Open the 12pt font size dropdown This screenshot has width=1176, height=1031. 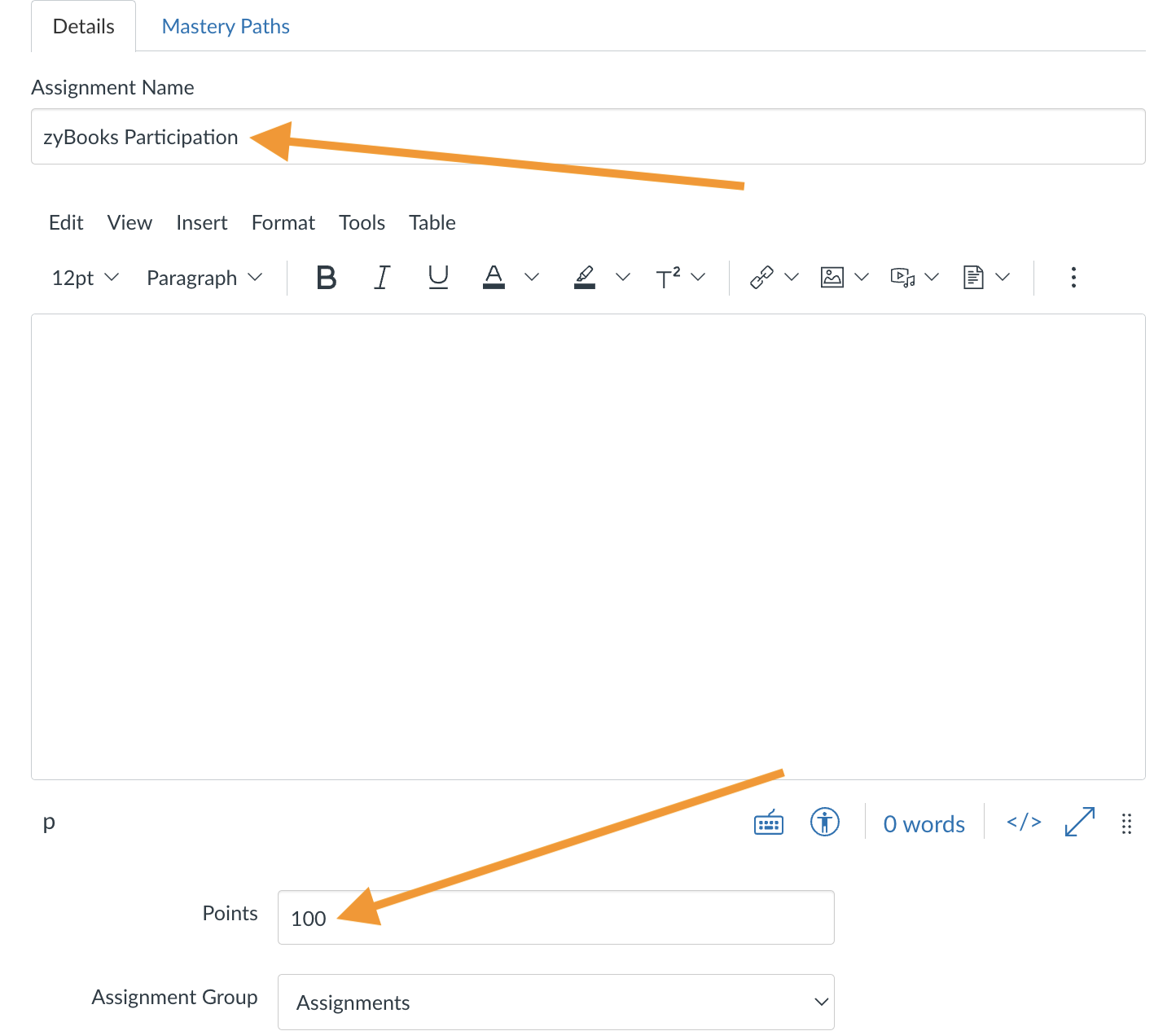(x=86, y=278)
